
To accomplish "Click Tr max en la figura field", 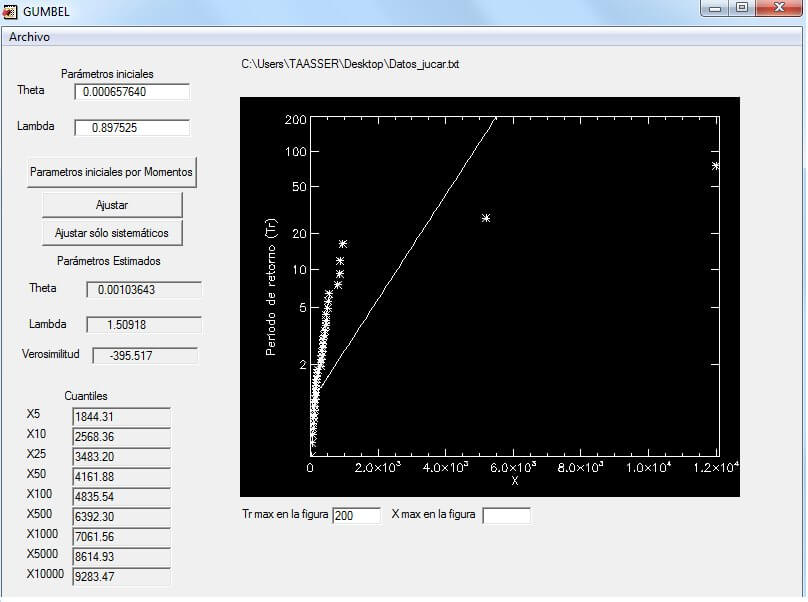I will [356, 515].
